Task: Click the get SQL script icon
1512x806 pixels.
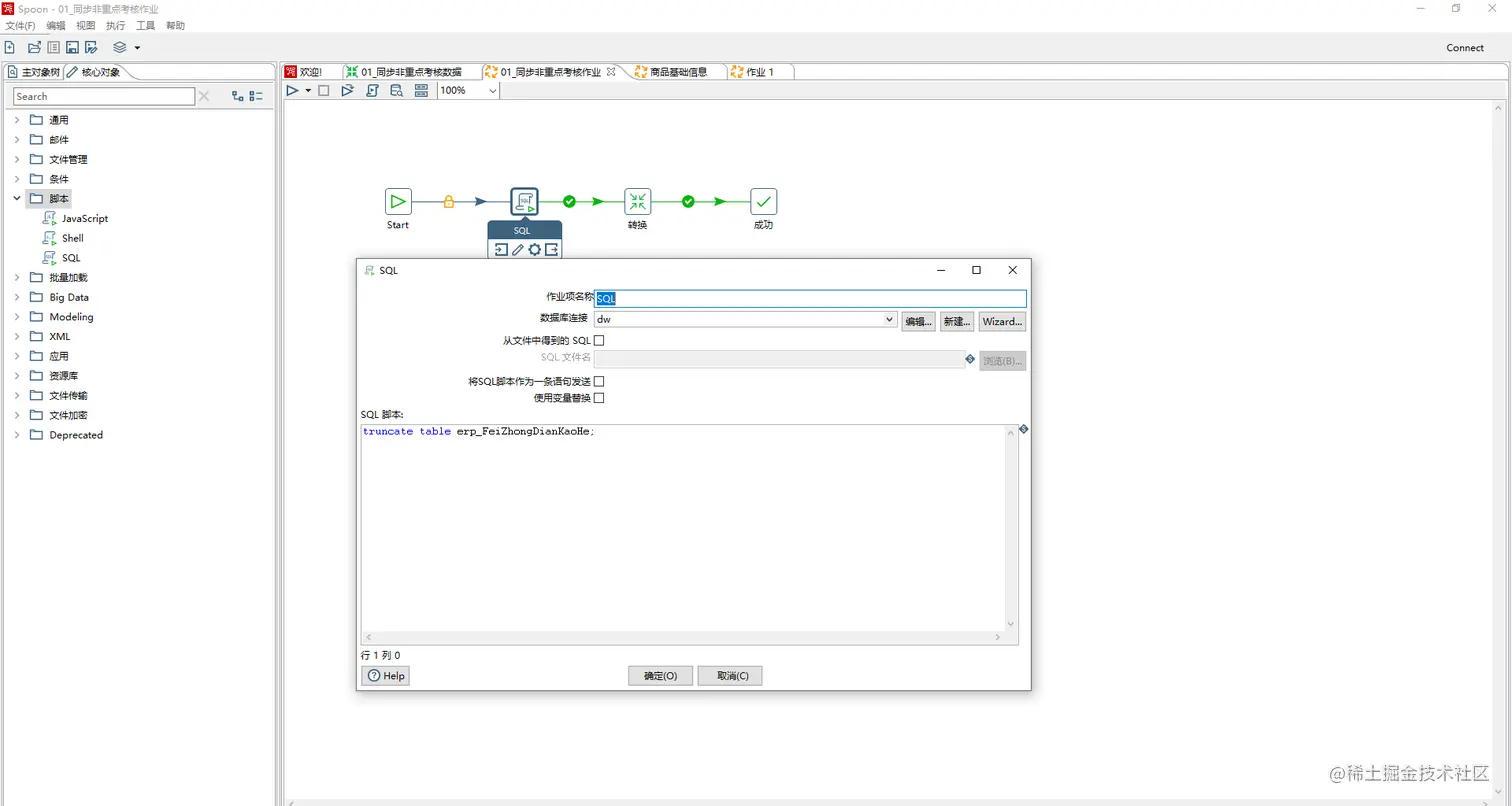Action: [372, 90]
